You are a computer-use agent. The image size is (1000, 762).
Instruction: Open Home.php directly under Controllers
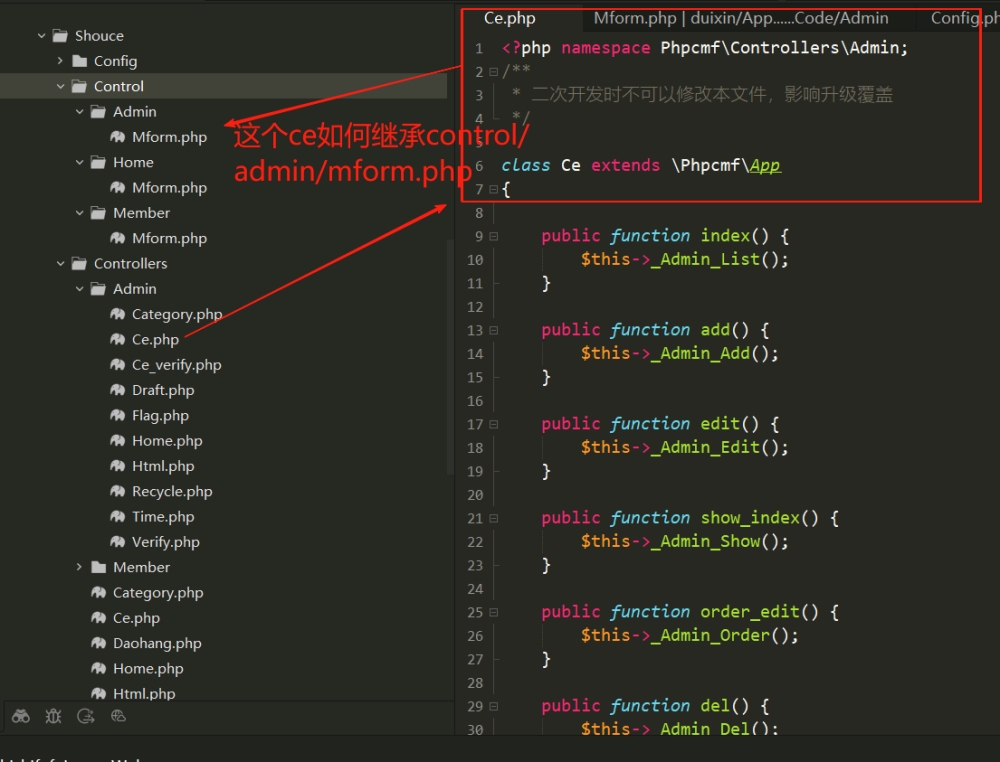[x=148, y=668]
